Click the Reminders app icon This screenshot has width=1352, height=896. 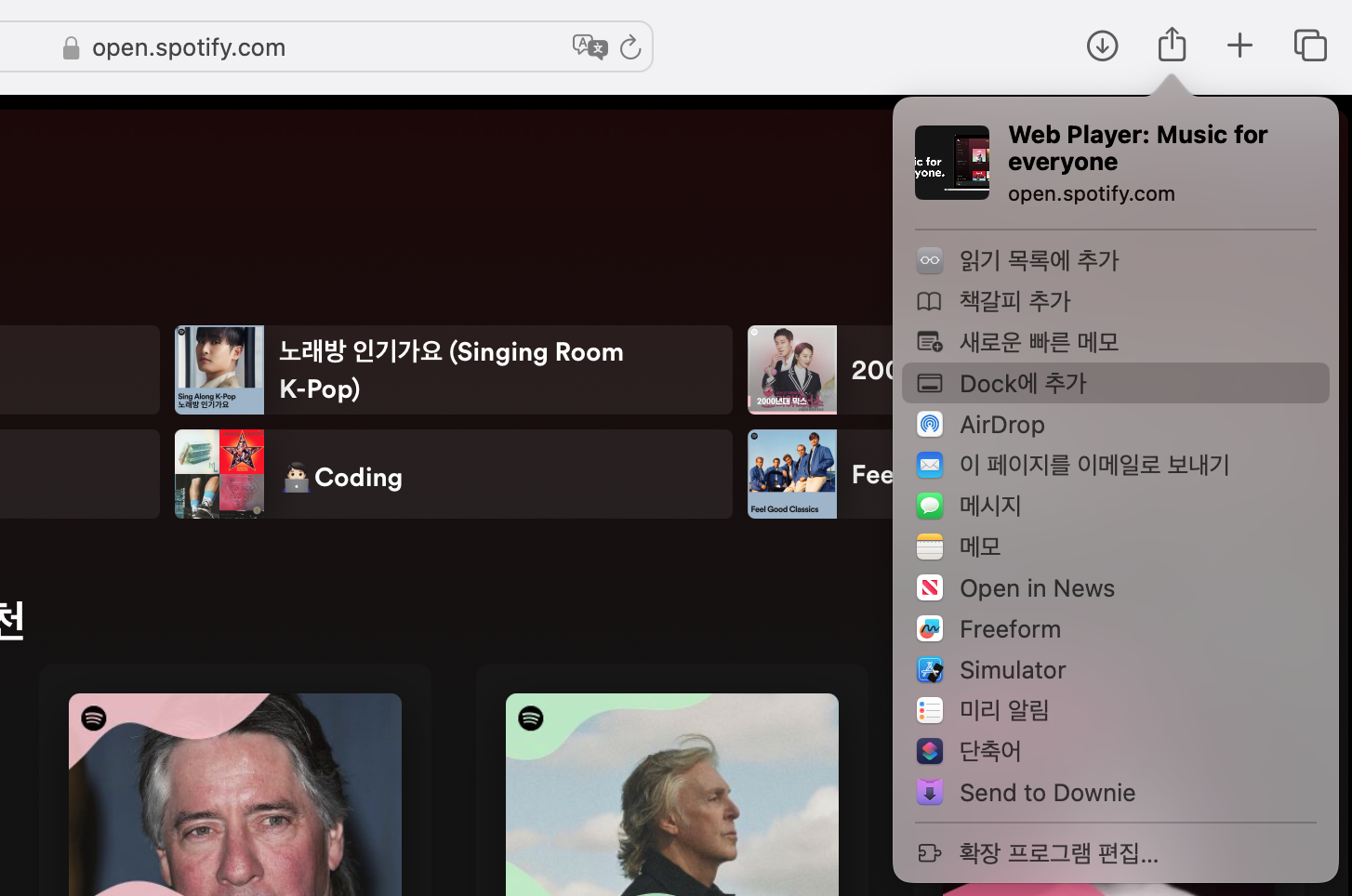930,710
